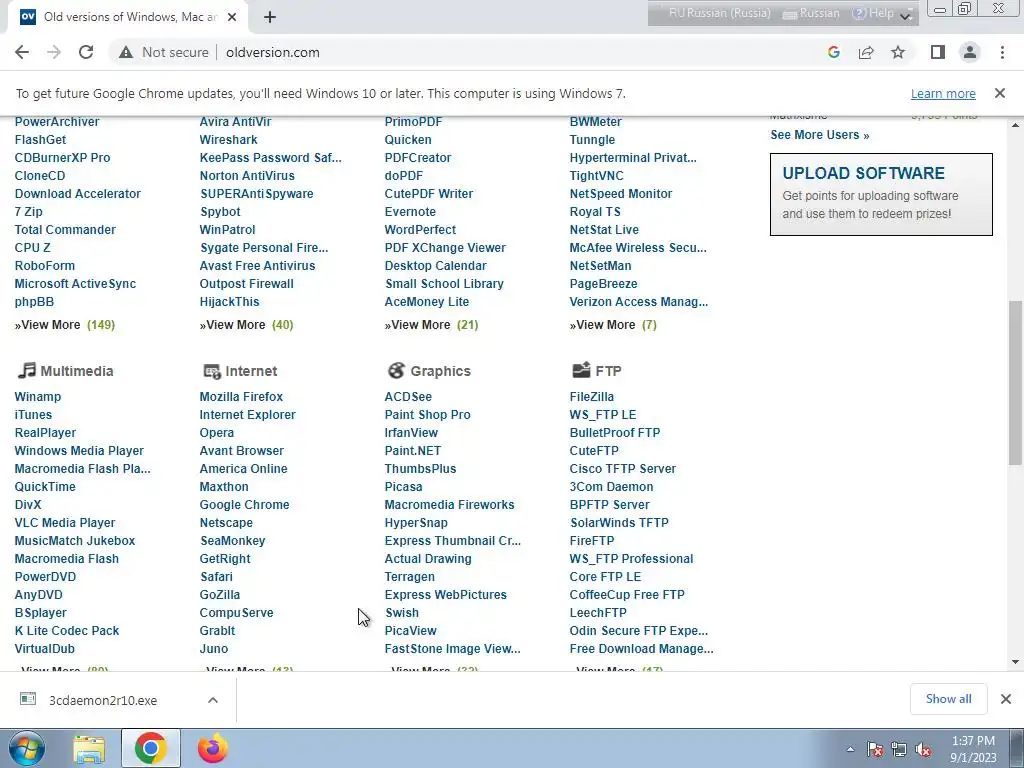Click Learn more link
The image size is (1024, 768).
click(x=943, y=93)
